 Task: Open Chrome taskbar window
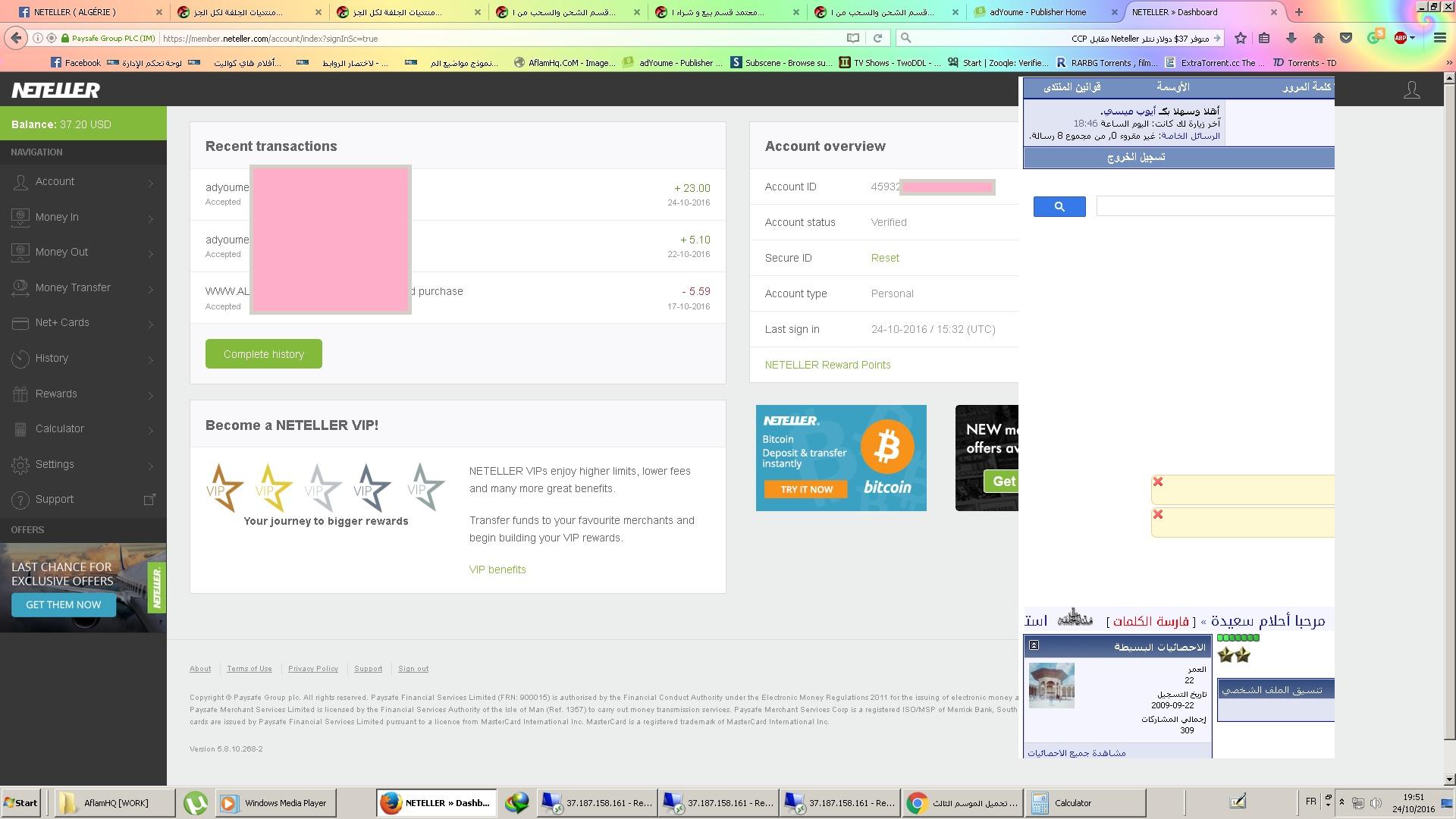pyautogui.click(x=963, y=803)
